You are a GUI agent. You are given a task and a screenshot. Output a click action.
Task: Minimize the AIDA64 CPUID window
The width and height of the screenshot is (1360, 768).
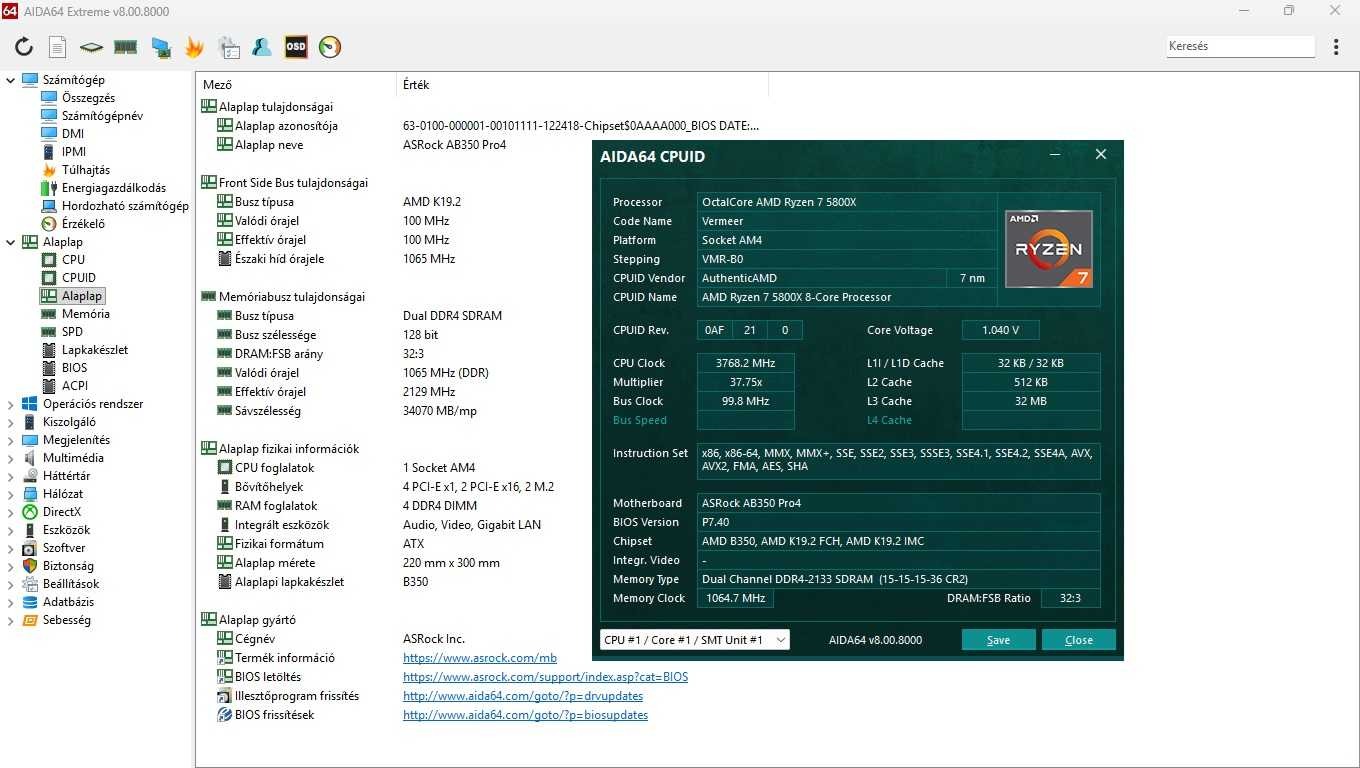(x=1055, y=155)
